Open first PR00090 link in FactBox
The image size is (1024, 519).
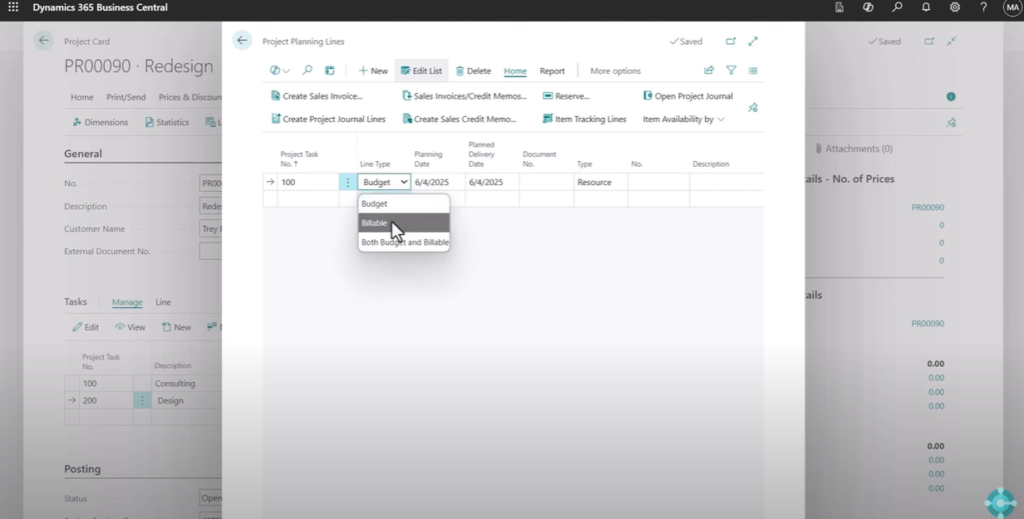click(927, 208)
